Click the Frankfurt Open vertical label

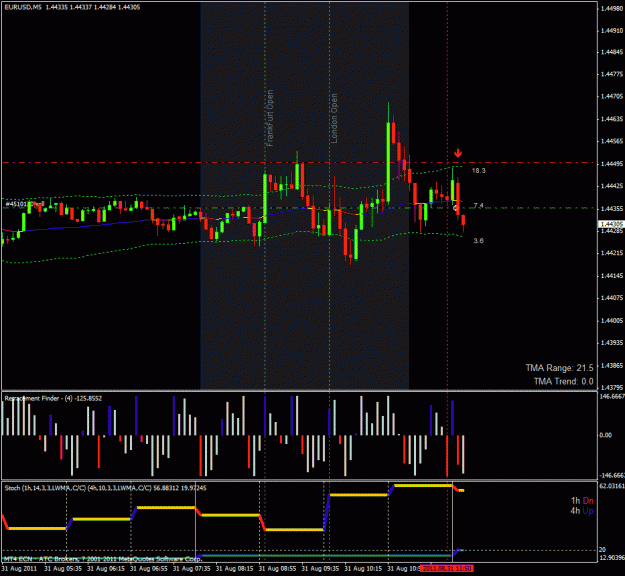(x=270, y=118)
